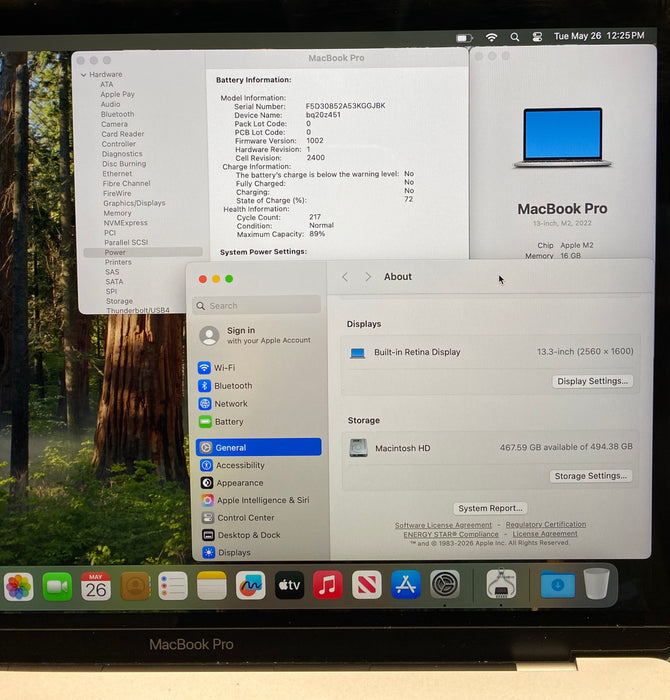Select Apple Pay in System Information
This screenshot has width=670, height=700.
tap(117, 94)
